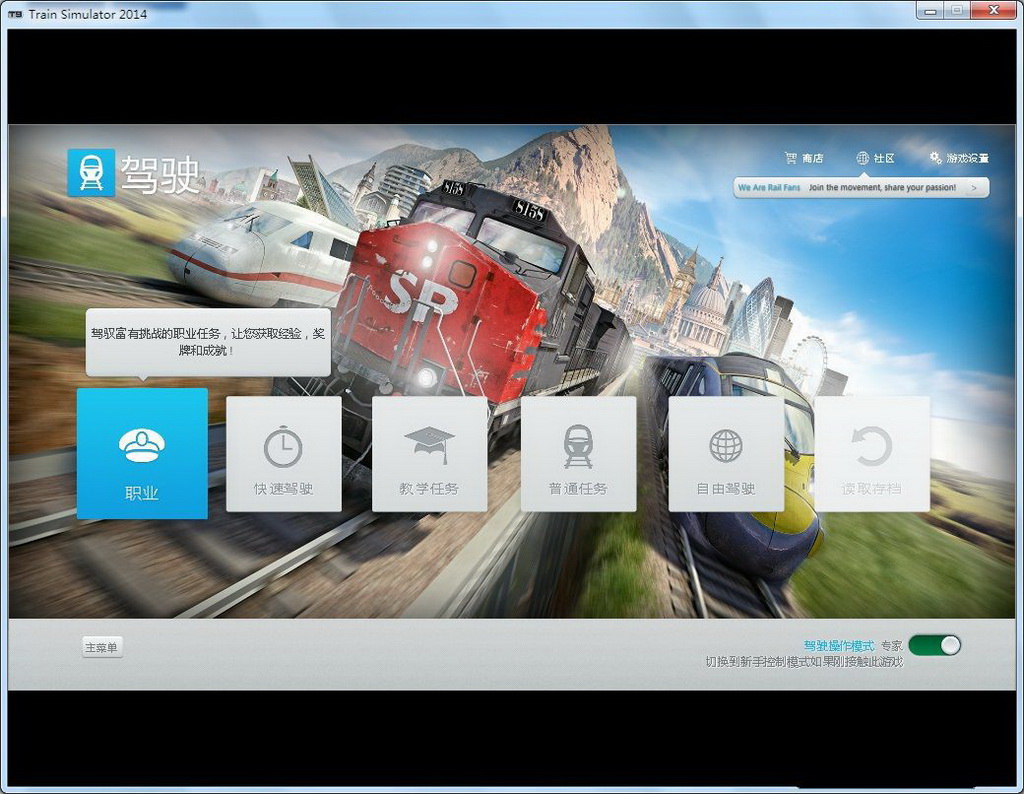Return to 主菜单 main menu
This screenshot has width=1024, height=794.
coord(102,648)
